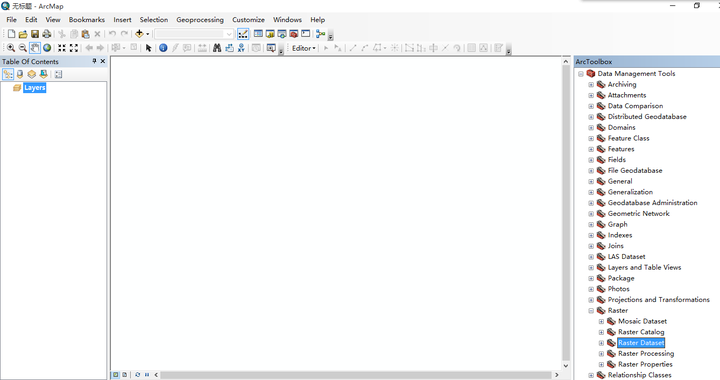Screen dimensions: 720x380
Task: Select the Pan hand tool
Action: click(x=35, y=48)
